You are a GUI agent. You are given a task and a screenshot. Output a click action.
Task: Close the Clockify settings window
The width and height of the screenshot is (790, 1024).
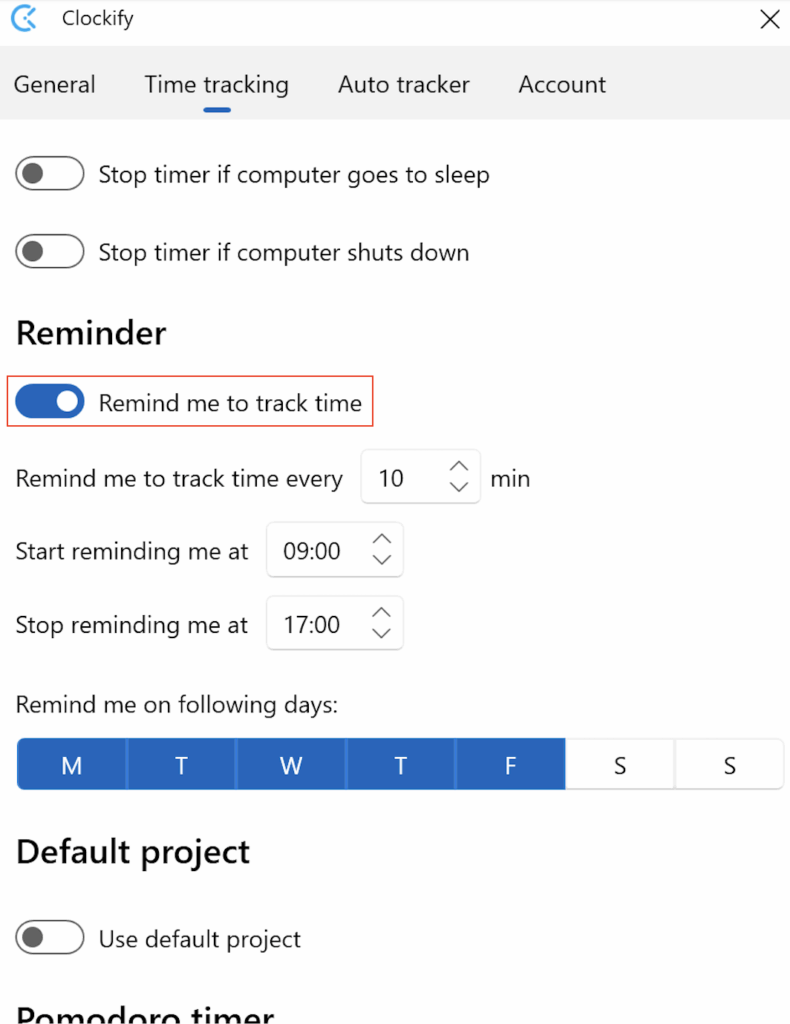(x=769, y=19)
